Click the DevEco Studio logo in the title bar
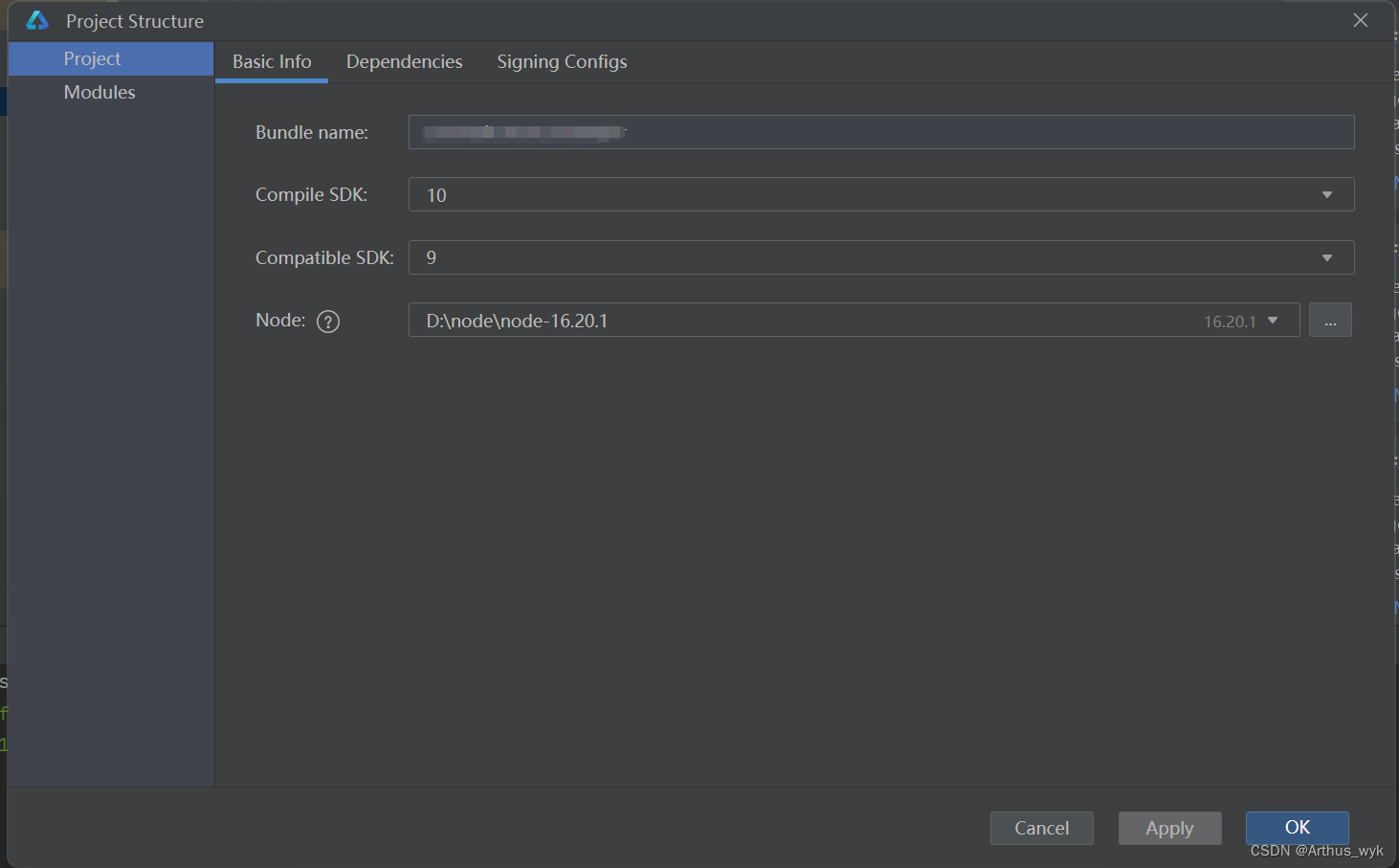The height and width of the screenshot is (868, 1399). (x=37, y=20)
